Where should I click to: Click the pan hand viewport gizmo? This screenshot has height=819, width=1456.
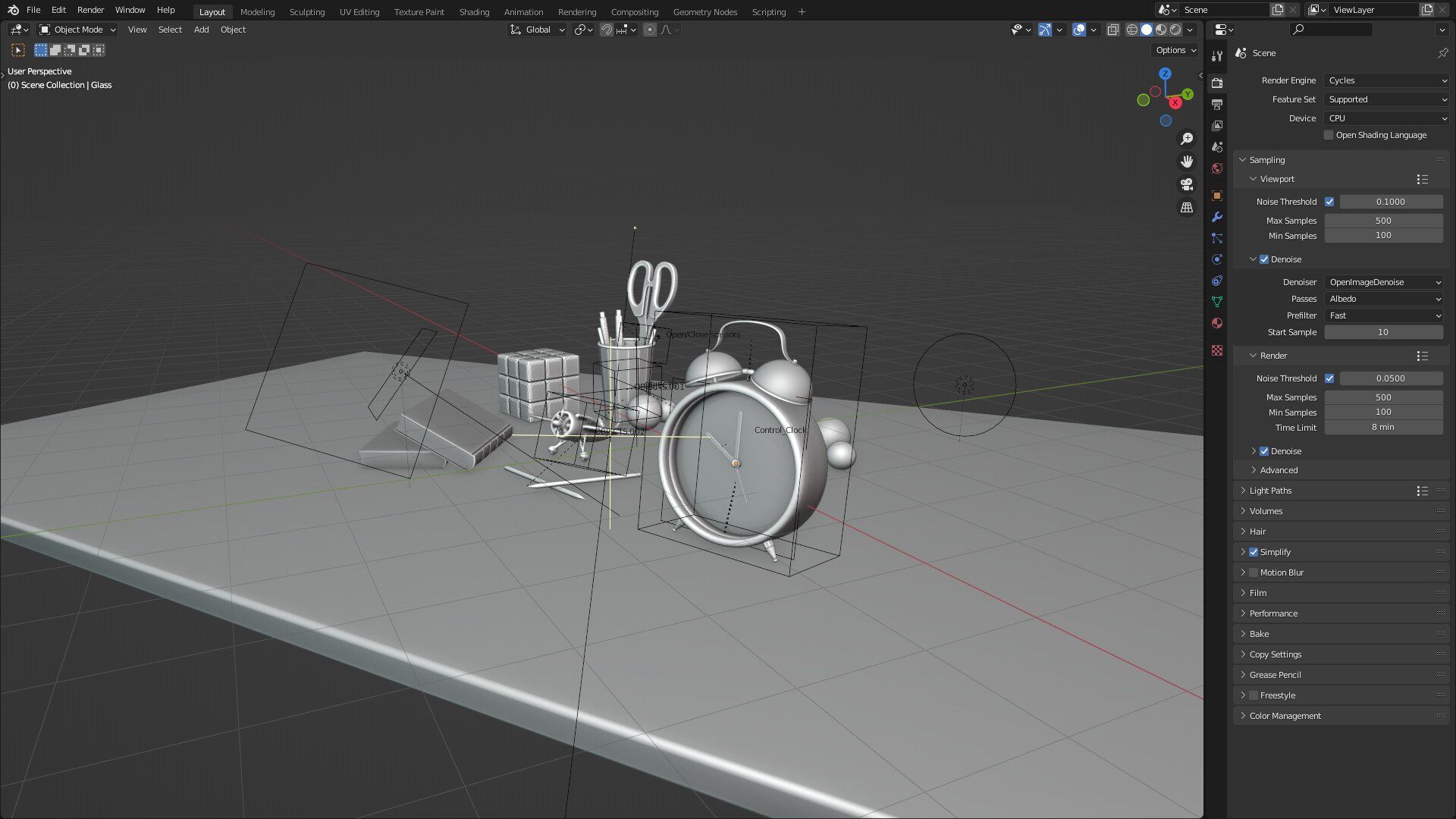coord(1187,162)
